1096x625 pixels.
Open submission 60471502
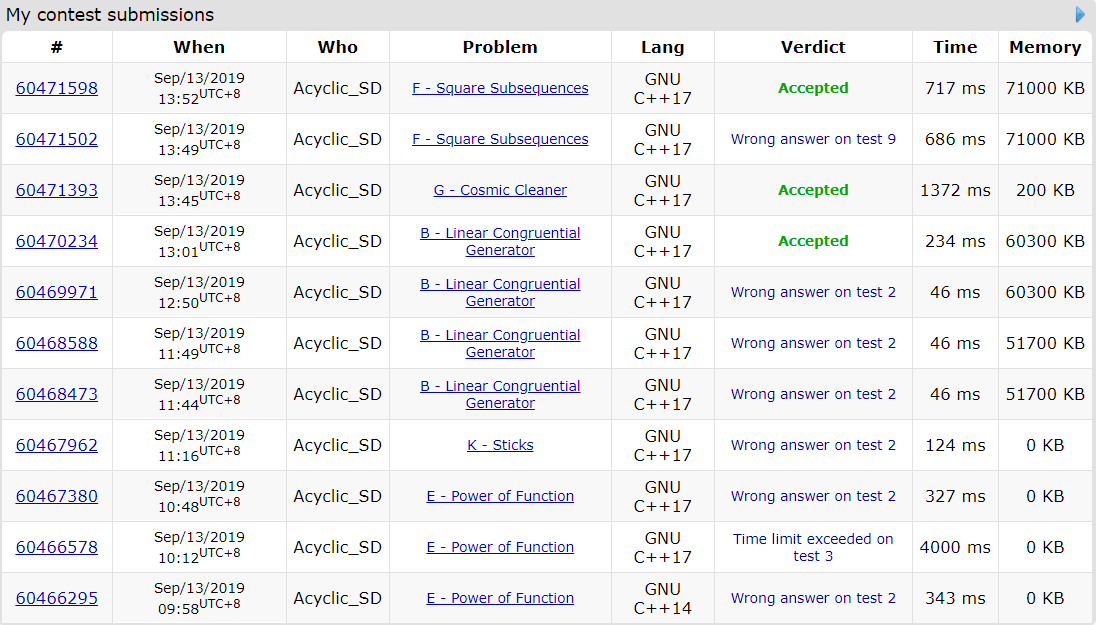pos(57,139)
